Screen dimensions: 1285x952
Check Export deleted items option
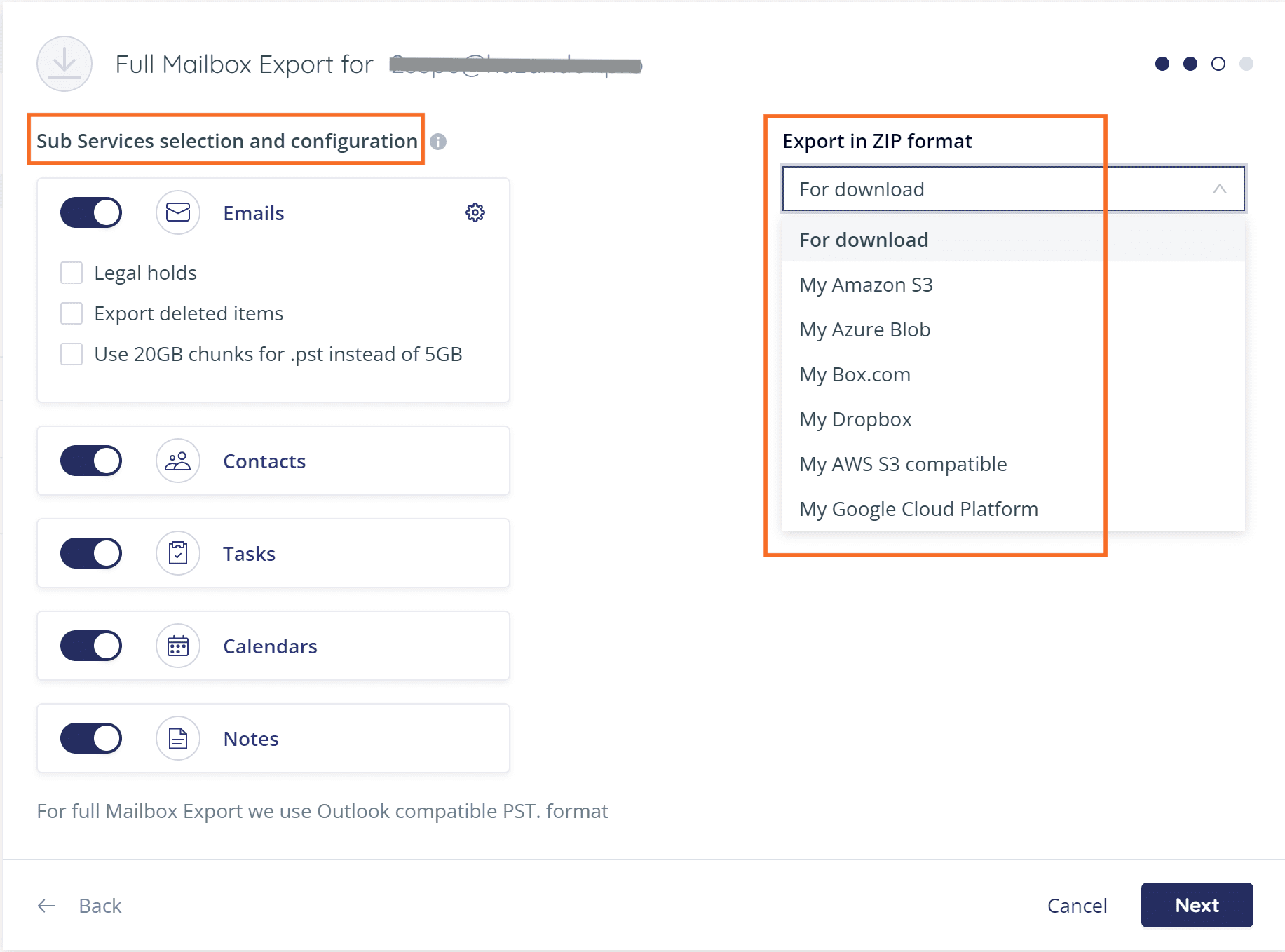[72, 313]
